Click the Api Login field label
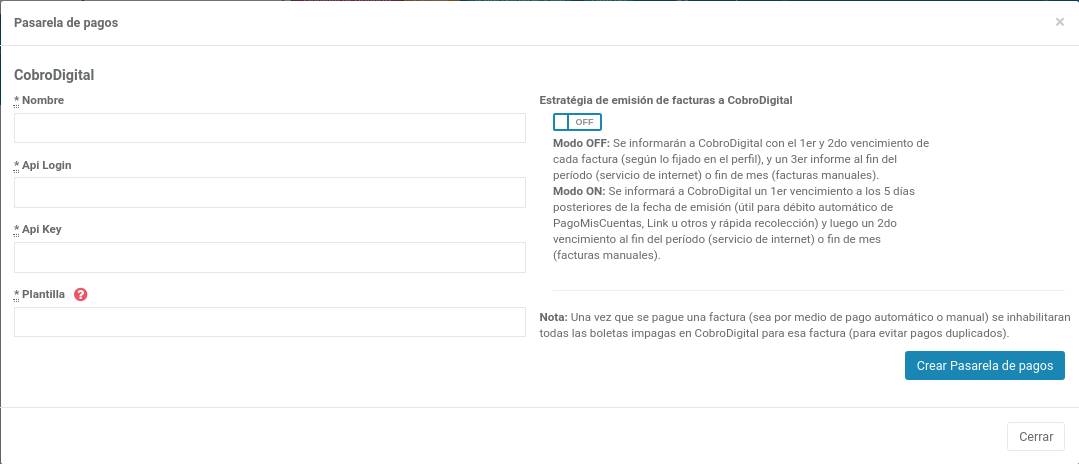 tap(43, 165)
